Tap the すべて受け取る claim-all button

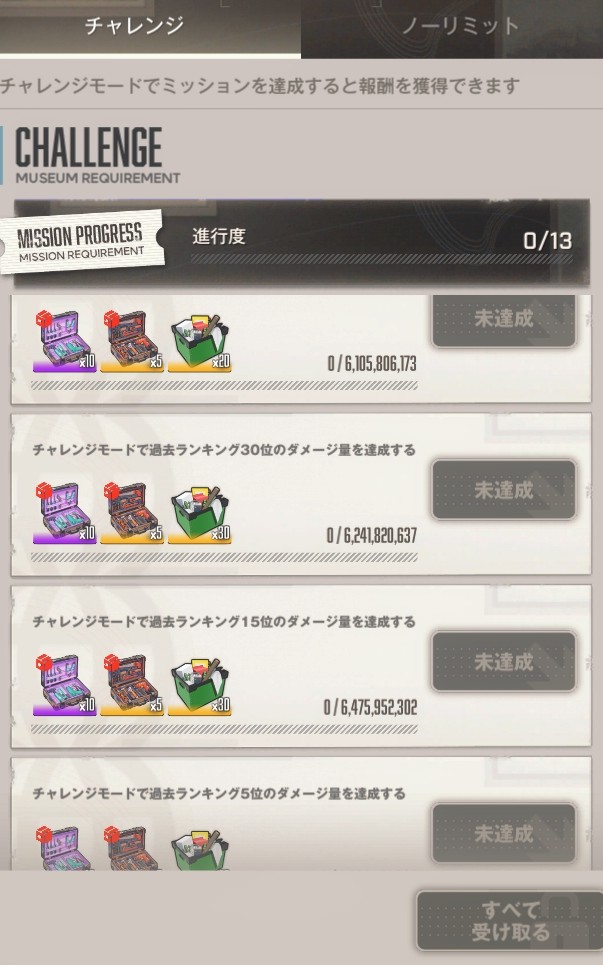pos(509,921)
